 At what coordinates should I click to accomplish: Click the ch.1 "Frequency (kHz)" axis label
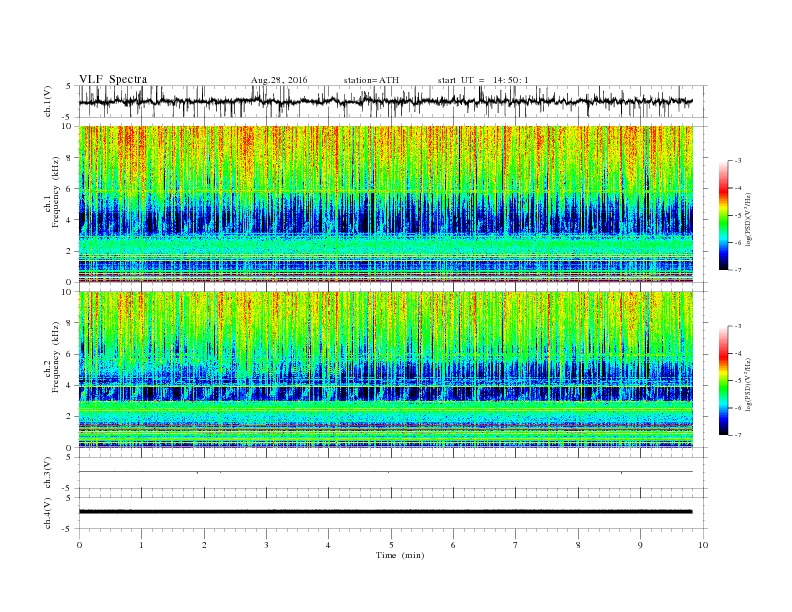pos(56,192)
